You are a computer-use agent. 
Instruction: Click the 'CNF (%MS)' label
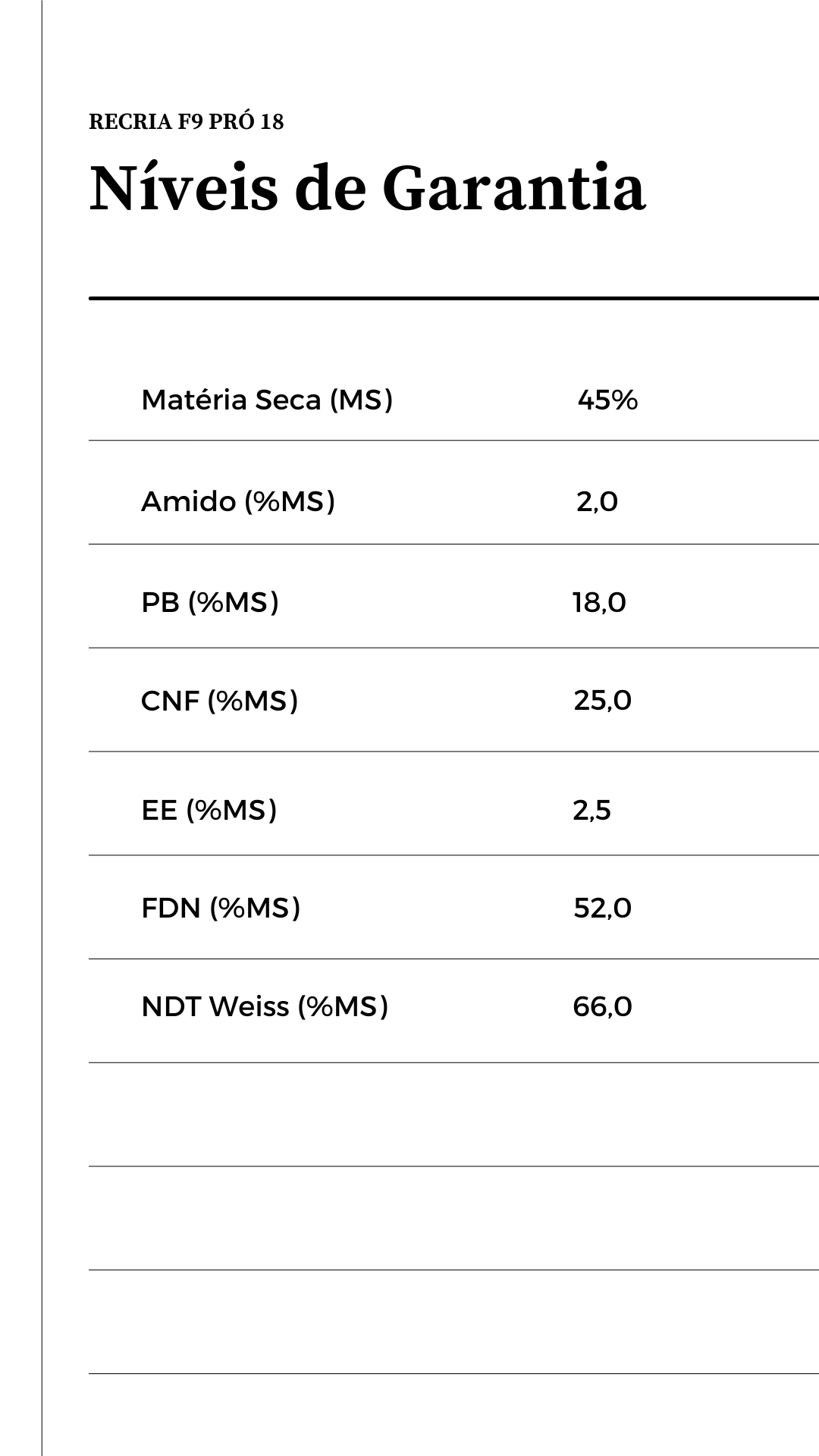pos(219,700)
